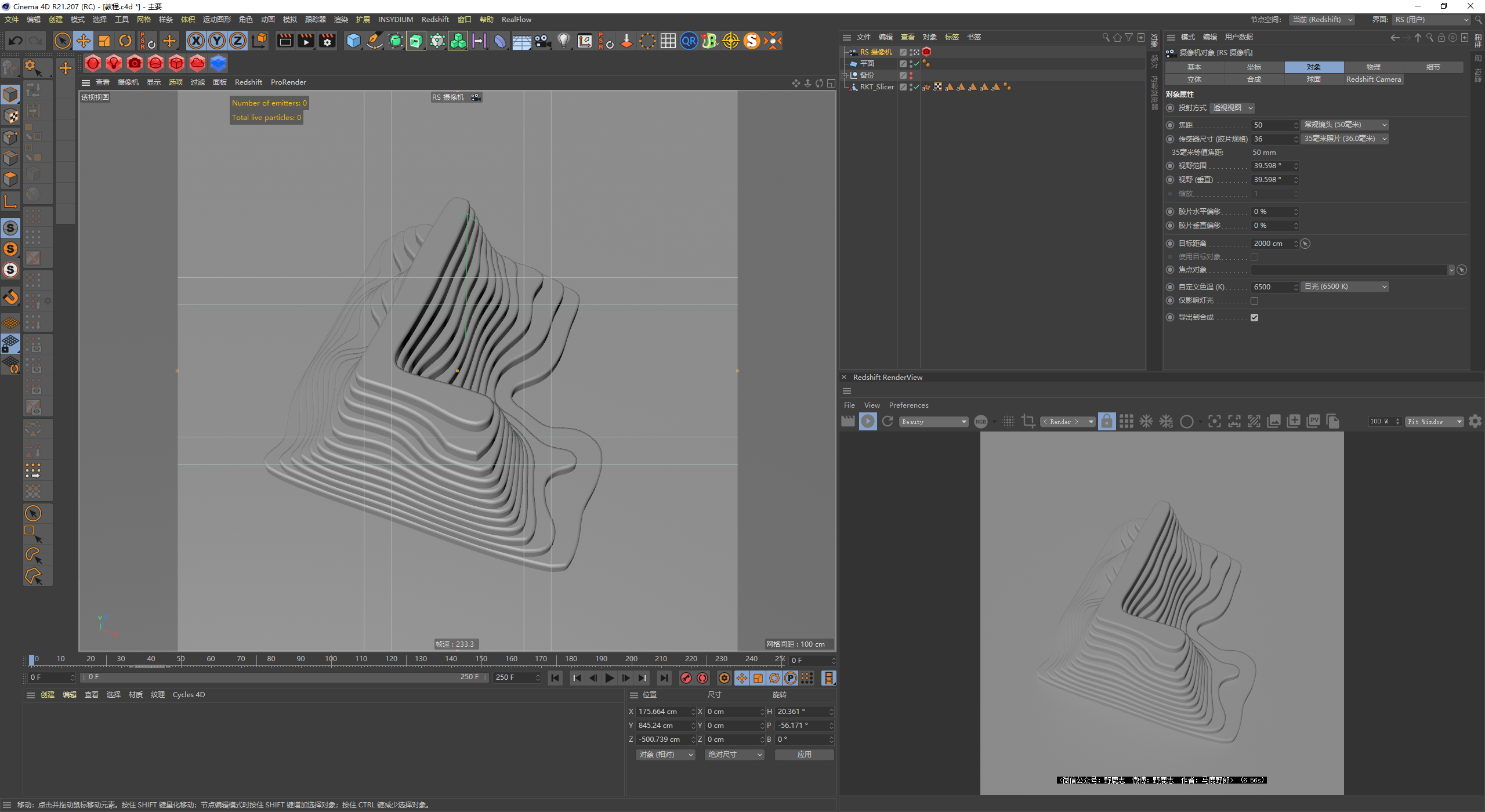Toggle the X axis lock icon
Screen dimensions: 1485x812
[x=196, y=41]
